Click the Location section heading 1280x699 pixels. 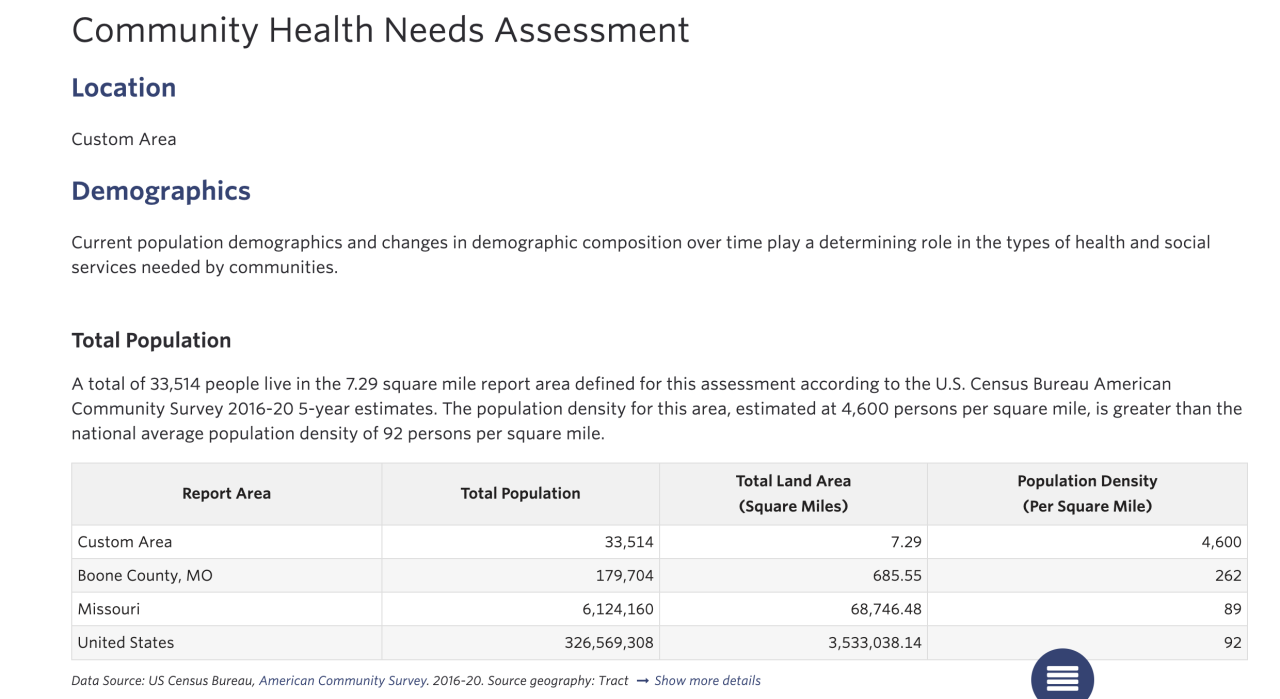tap(124, 88)
